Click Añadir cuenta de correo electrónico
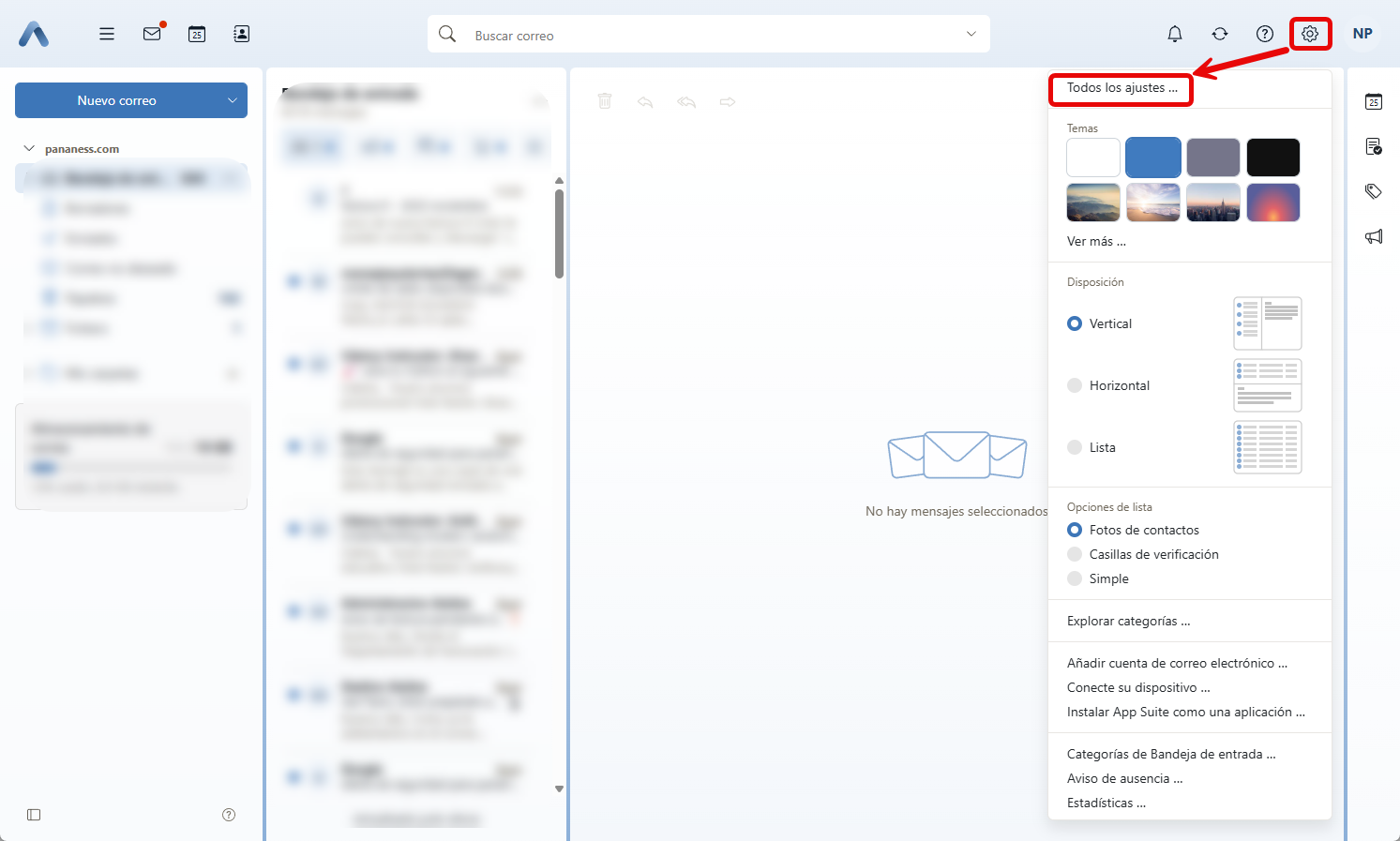The height and width of the screenshot is (841, 1400). point(1177,663)
